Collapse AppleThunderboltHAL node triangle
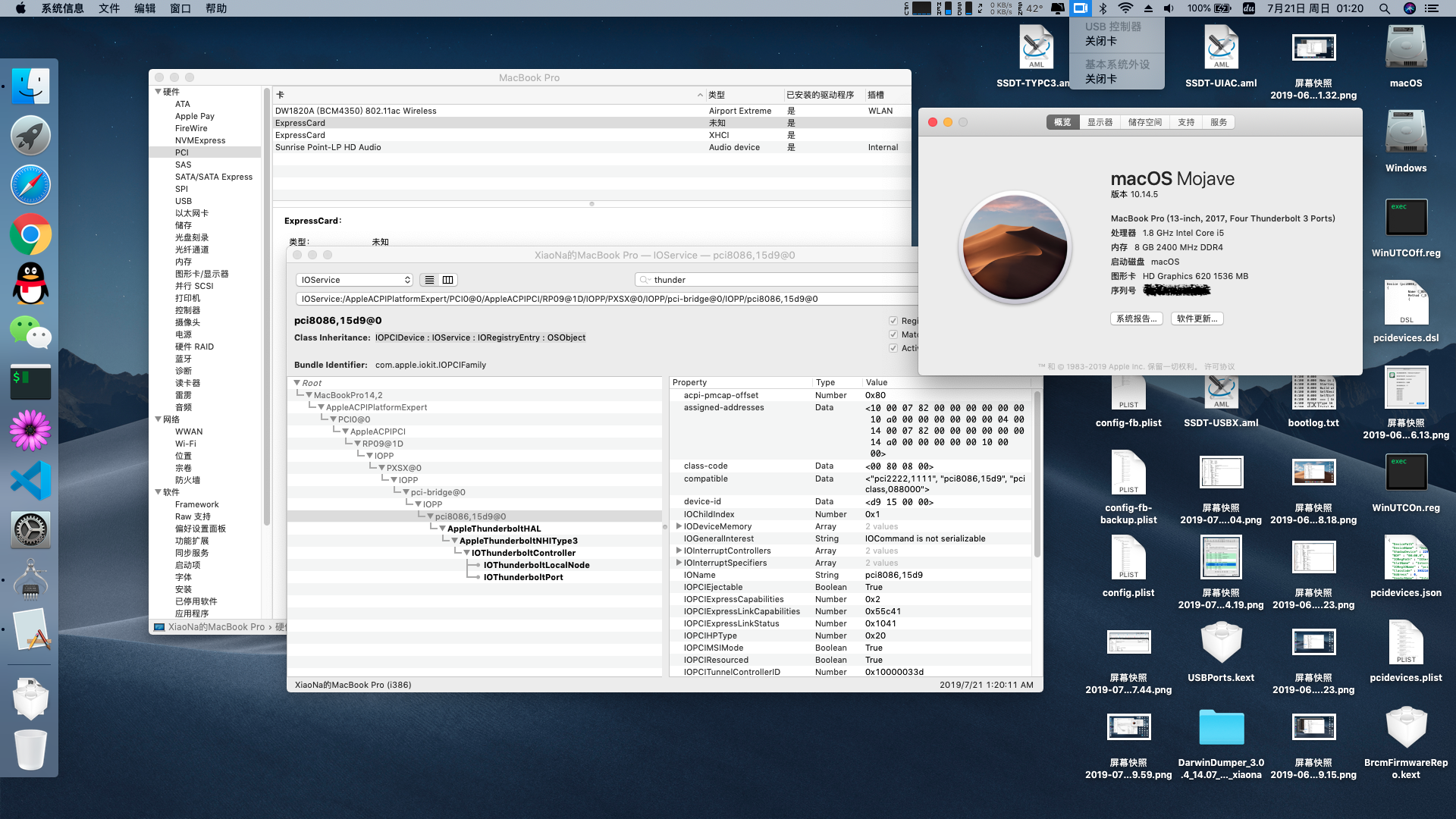 (x=443, y=529)
